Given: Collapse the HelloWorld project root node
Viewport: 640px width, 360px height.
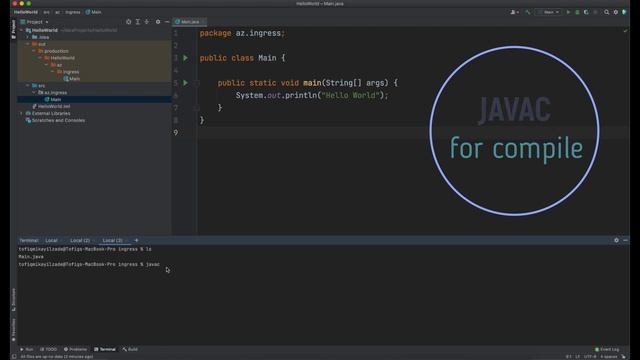Looking at the screenshot, I should click(x=22, y=30).
